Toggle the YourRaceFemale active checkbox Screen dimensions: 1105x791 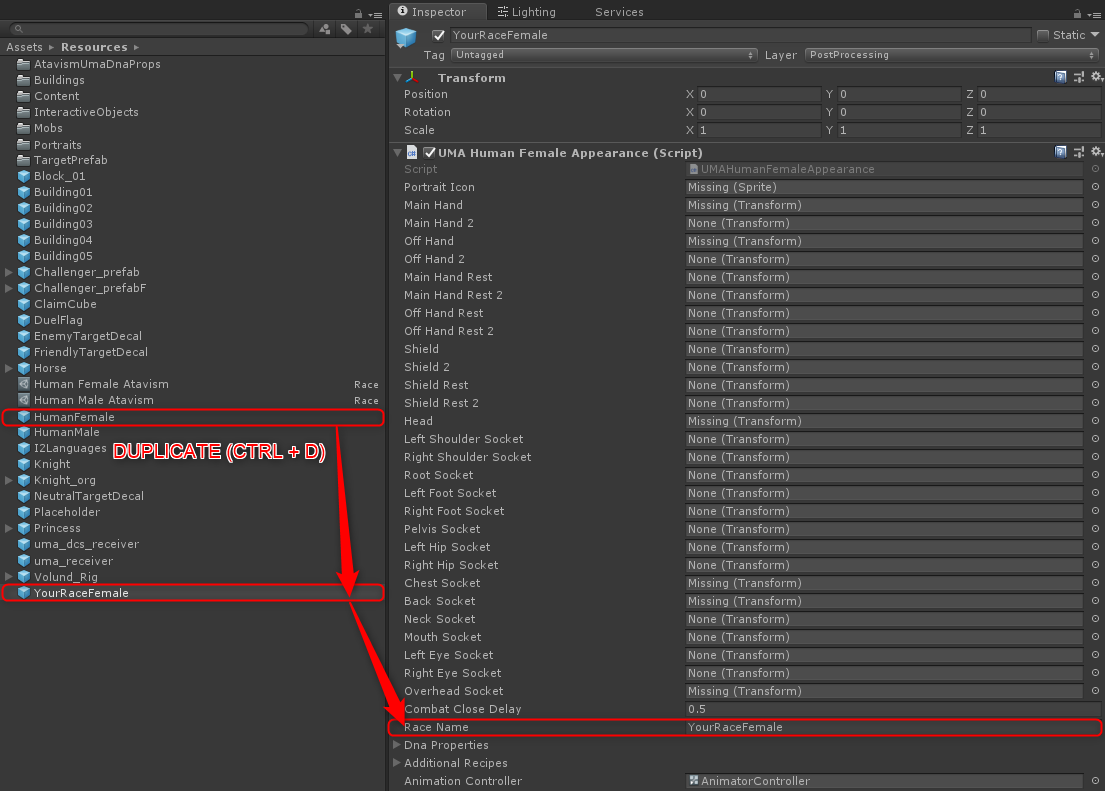(x=438, y=35)
